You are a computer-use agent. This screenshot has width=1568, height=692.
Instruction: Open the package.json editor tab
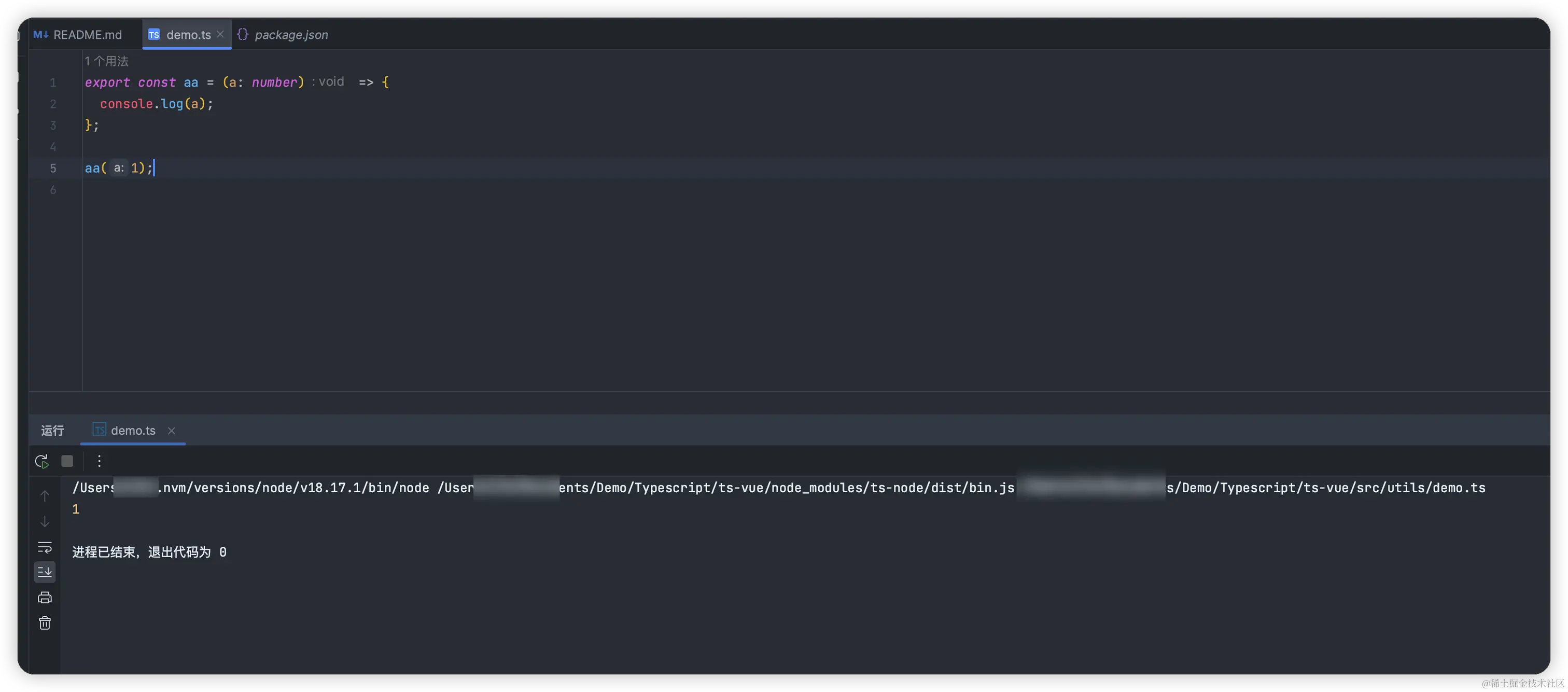[283, 35]
